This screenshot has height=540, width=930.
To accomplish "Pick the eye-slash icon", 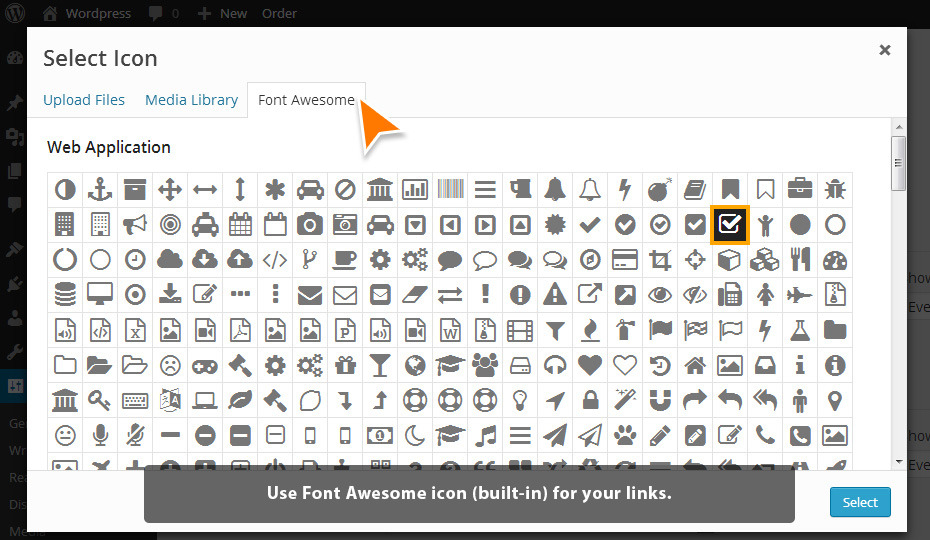I will point(695,295).
